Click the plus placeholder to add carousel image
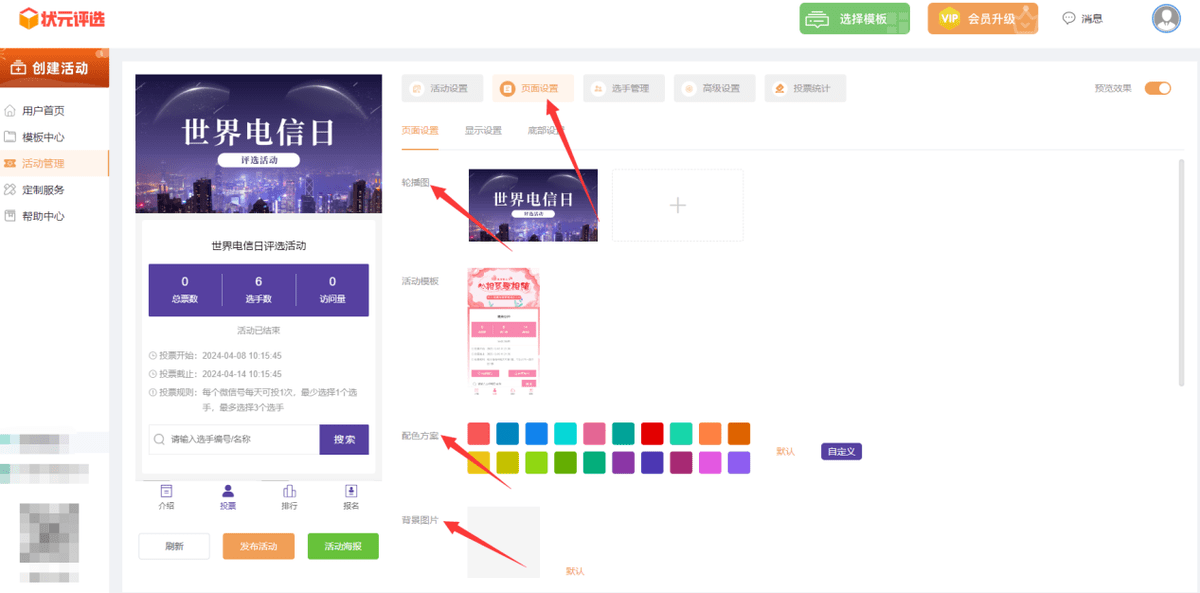This screenshot has width=1200, height=593. click(677, 205)
